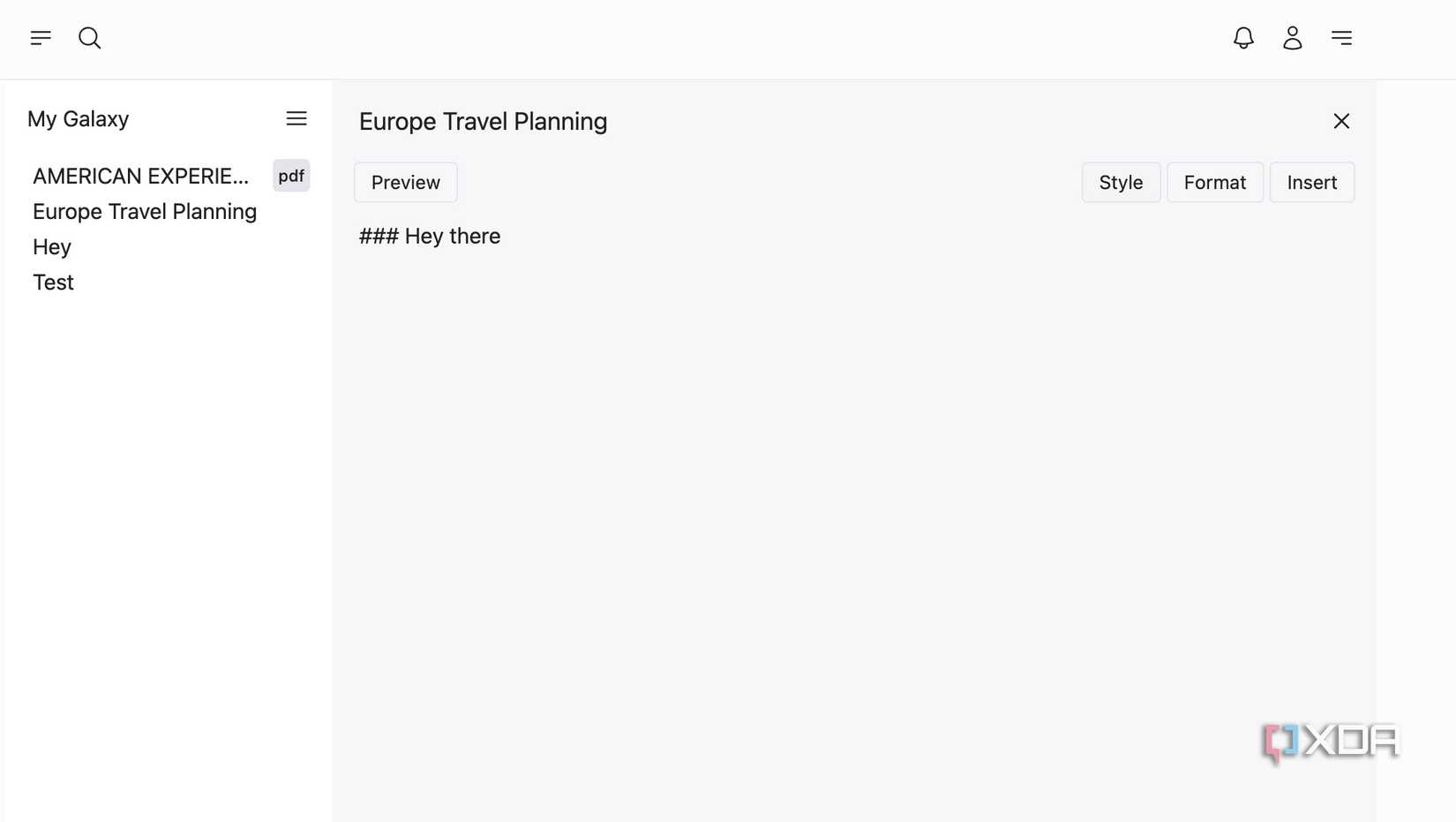Close the Europe Travel Planning note

pyautogui.click(x=1341, y=121)
